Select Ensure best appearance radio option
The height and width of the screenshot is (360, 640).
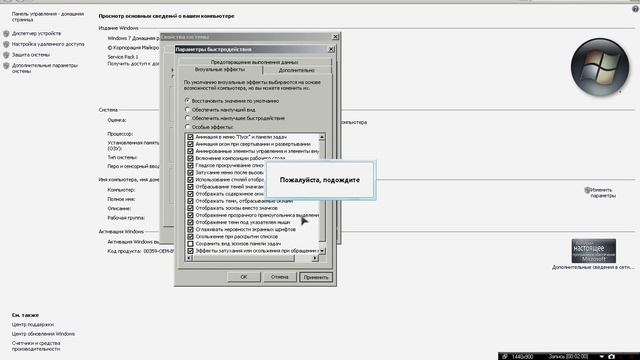click(x=187, y=109)
